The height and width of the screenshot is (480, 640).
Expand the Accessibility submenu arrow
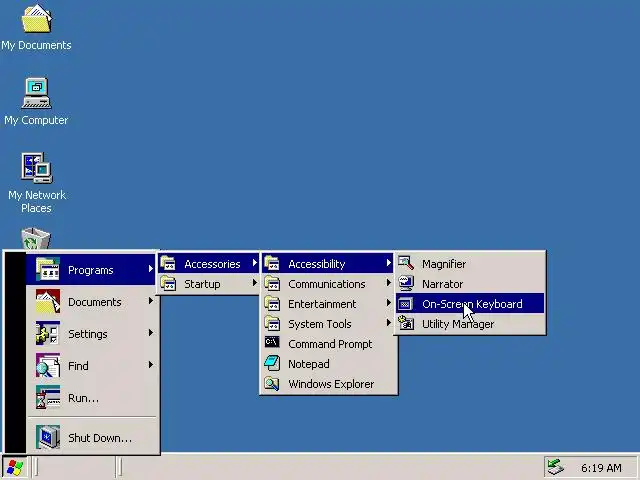389,263
